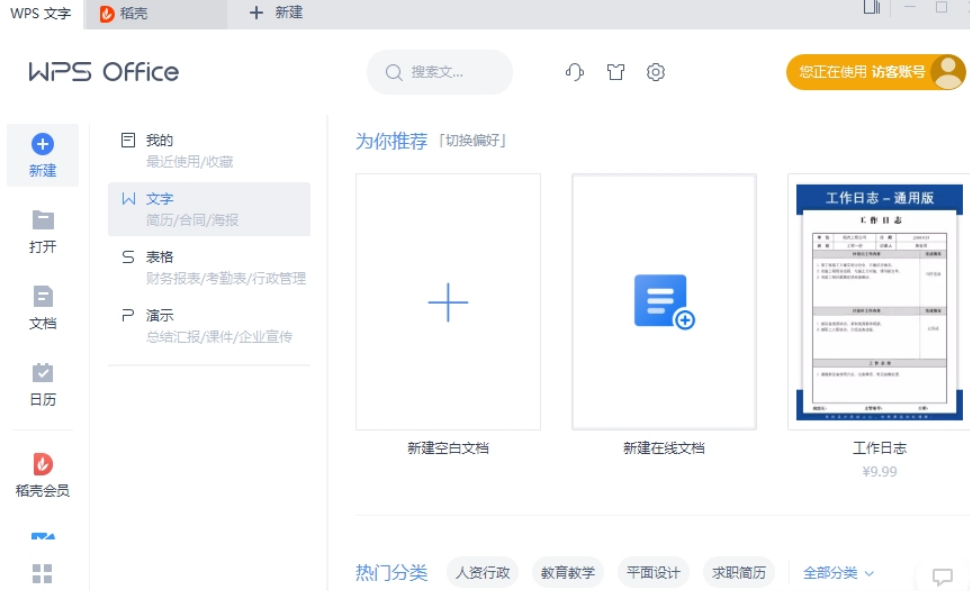This screenshot has height=591, width=970.
Task: Click the 人资行政 category button
Action: [x=483, y=573]
